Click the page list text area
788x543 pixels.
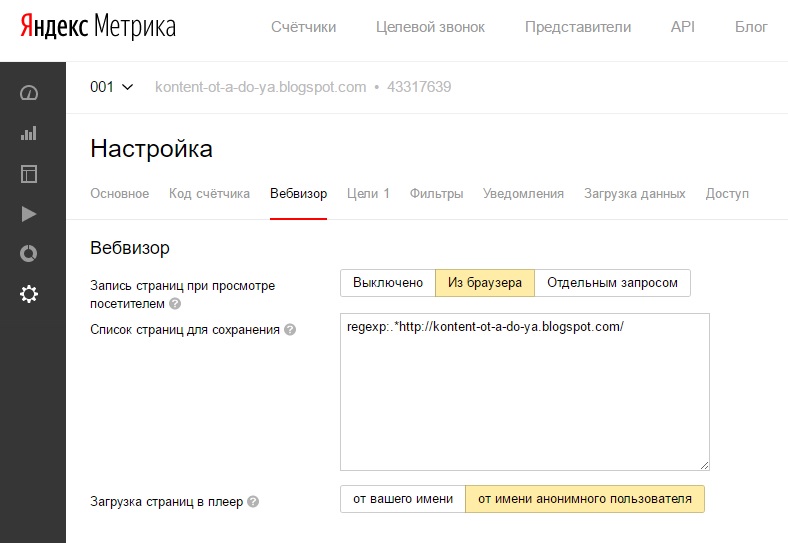tap(524, 400)
